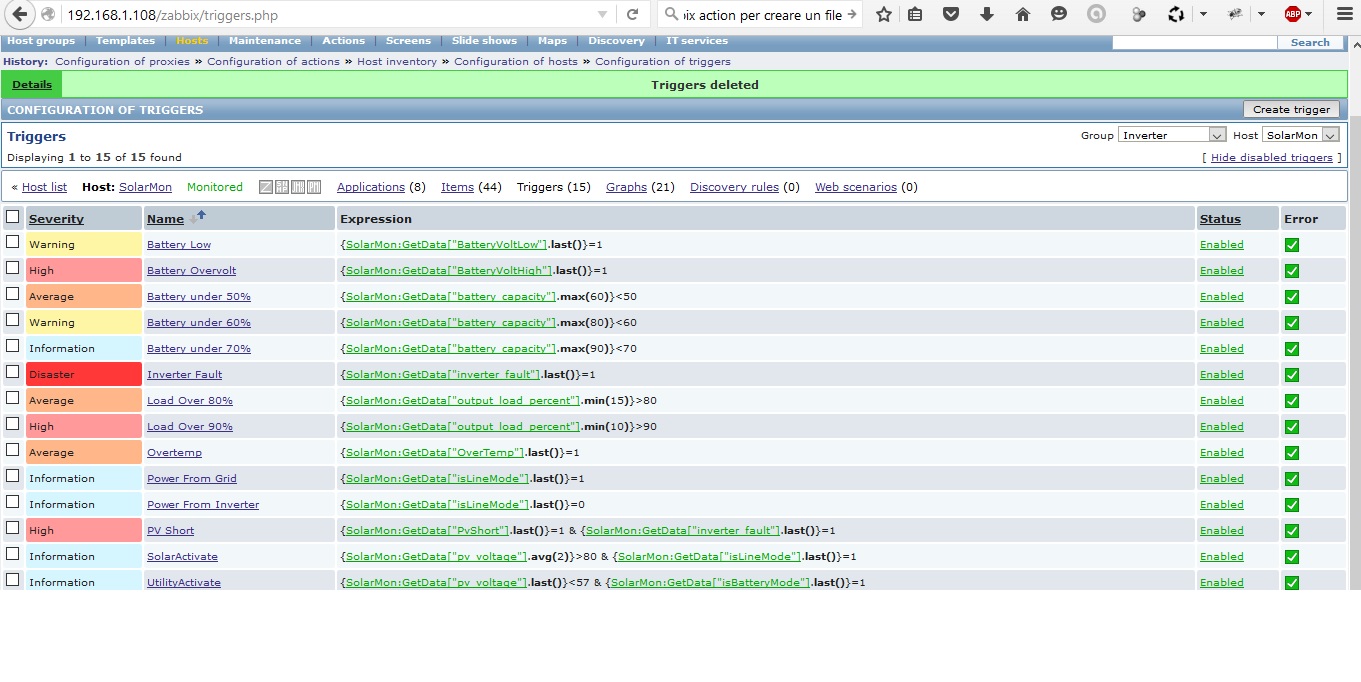Sort triggers by the Severity column header
This screenshot has height=682, width=1361.
pos(56,219)
